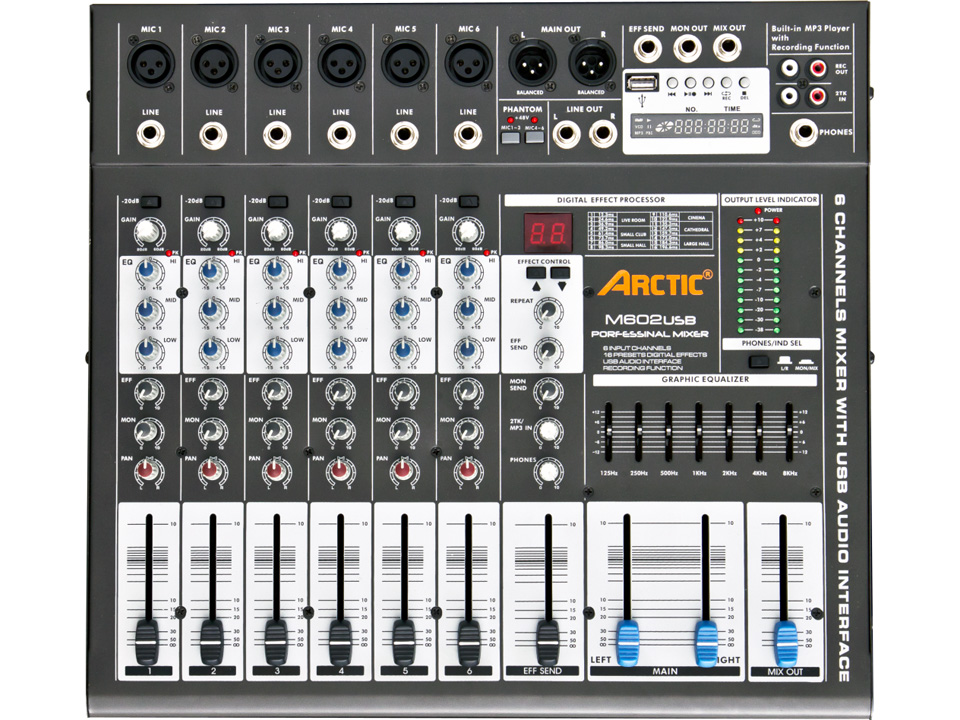Click the blue MID EQ knob on channel 3
Image resolution: width=960 pixels, height=720 pixels.
[x=274, y=311]
